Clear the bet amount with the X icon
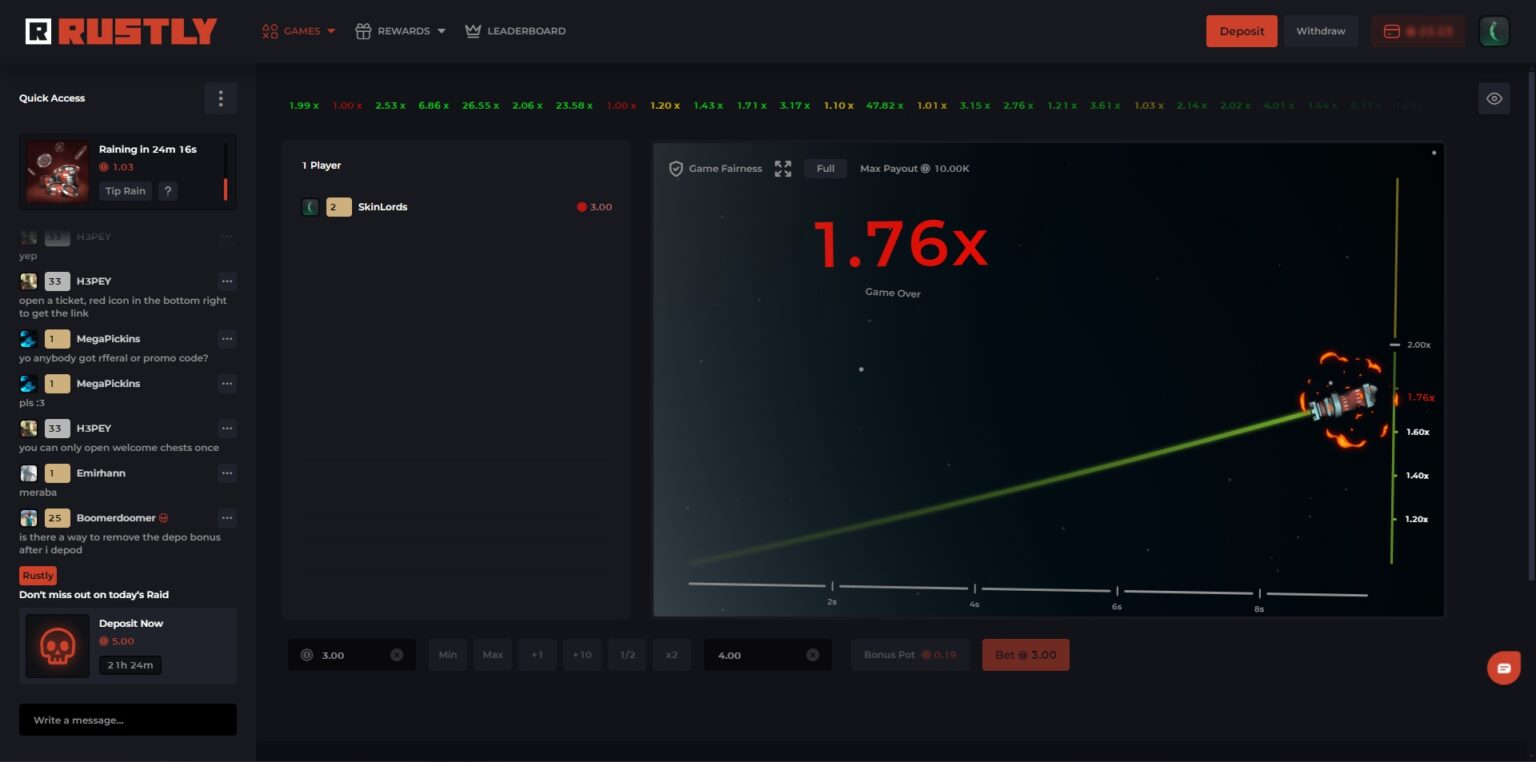The width and height of the screenshot is (1536, 762). 397,655
